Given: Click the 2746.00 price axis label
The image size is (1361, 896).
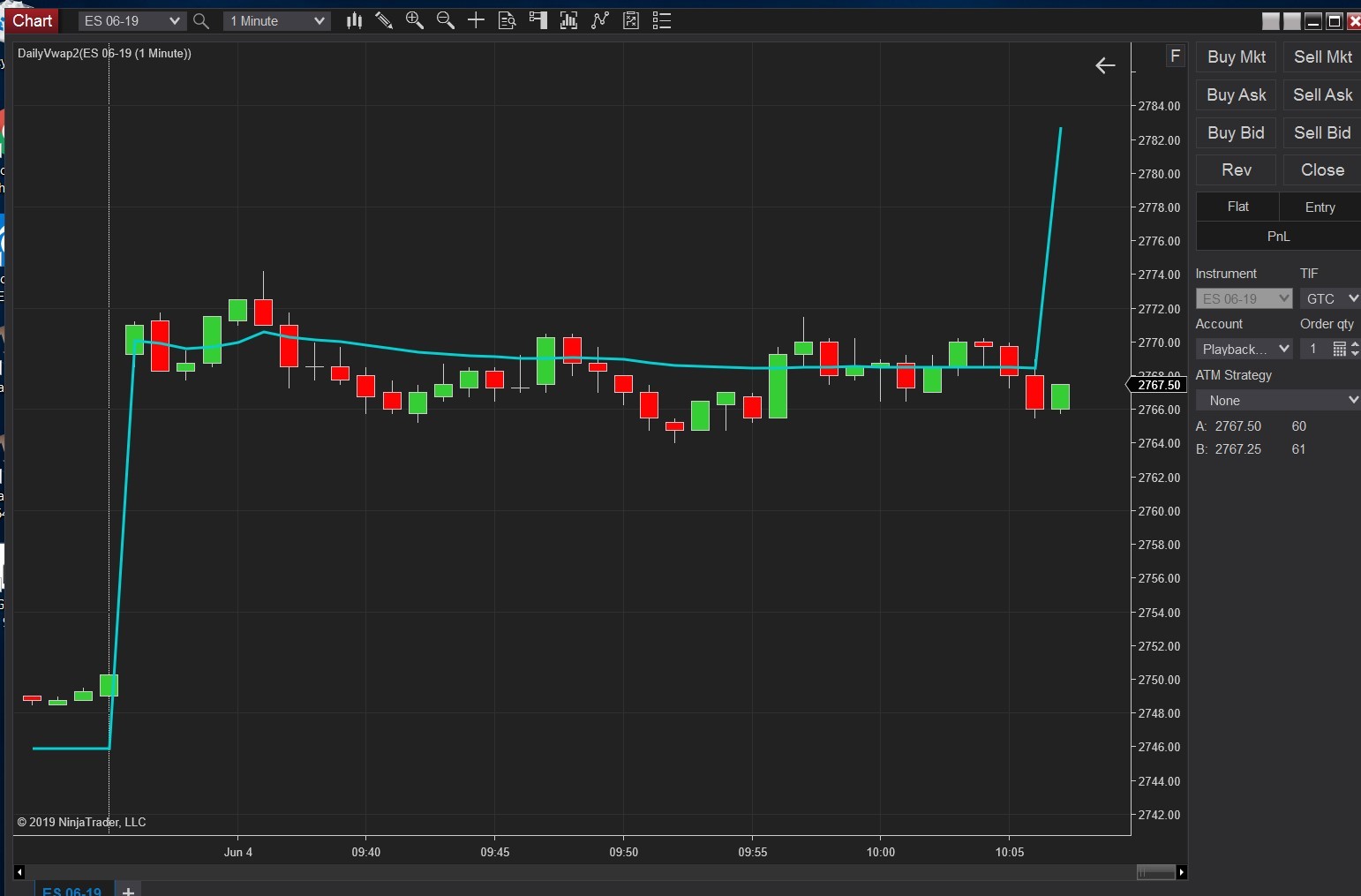Looking at the screenshot, I should point(1159,747).
